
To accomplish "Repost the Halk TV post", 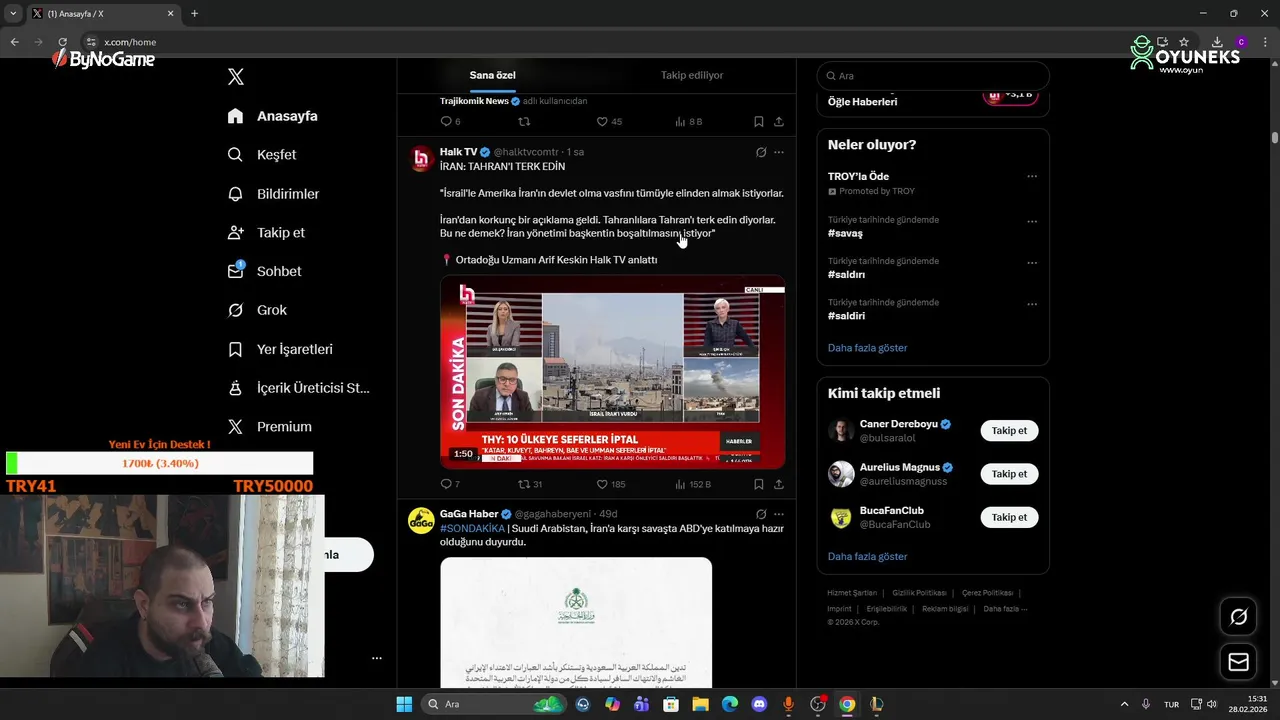I will (x=530, y=484).
